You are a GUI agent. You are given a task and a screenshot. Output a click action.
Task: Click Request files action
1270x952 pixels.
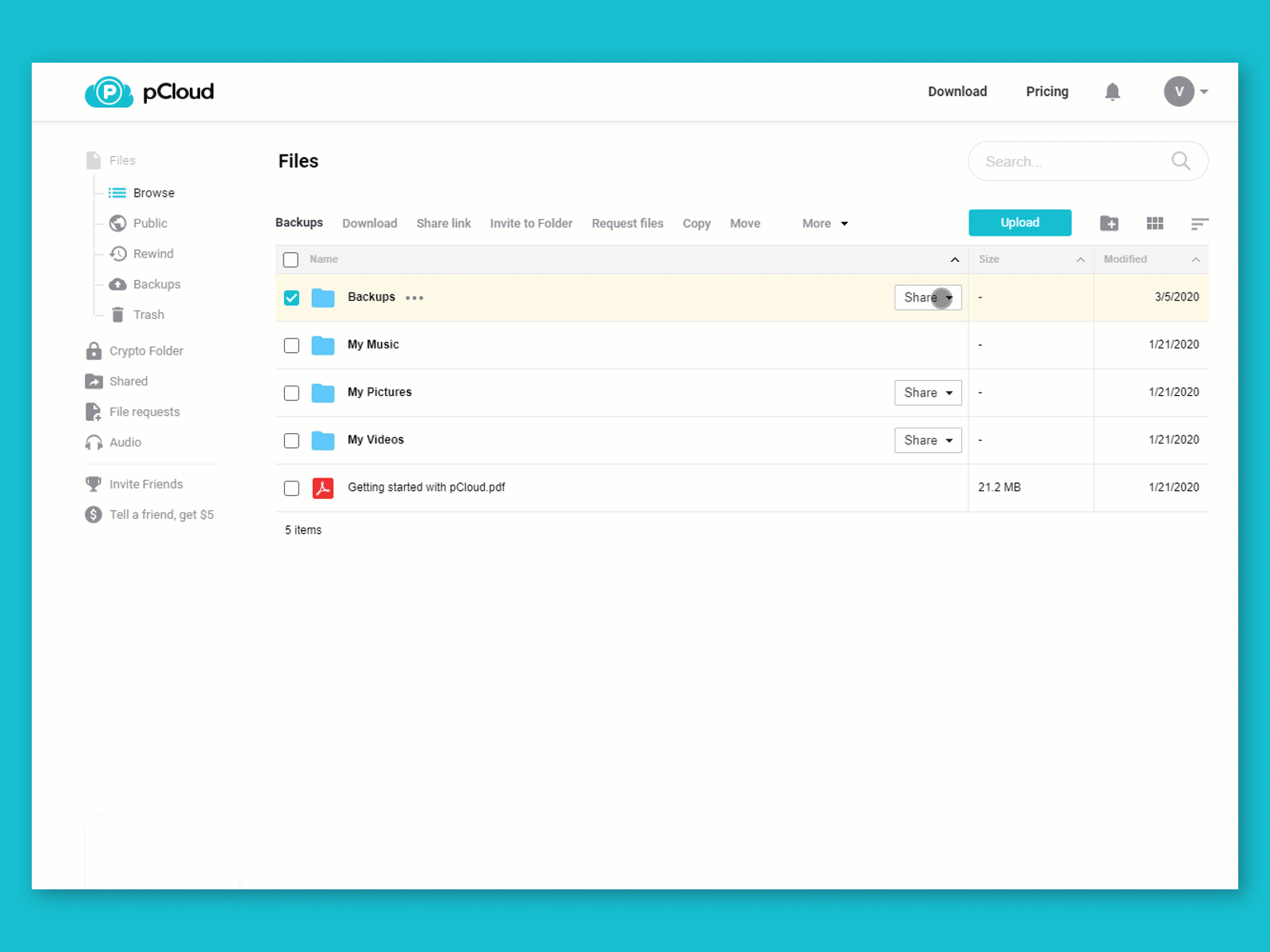pyautogui.click(x=627, y=224)
